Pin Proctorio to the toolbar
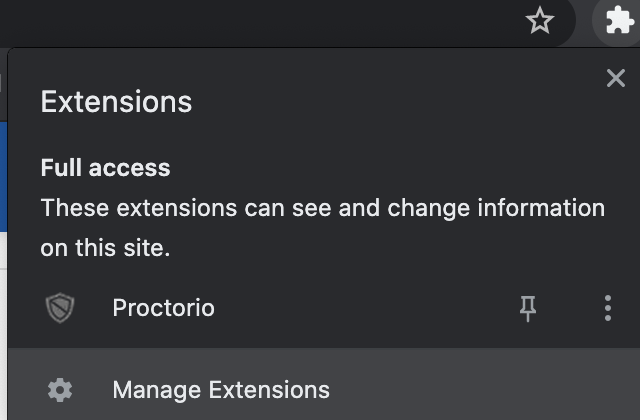Viewport: 640px width, 420px height. (528, 308)
